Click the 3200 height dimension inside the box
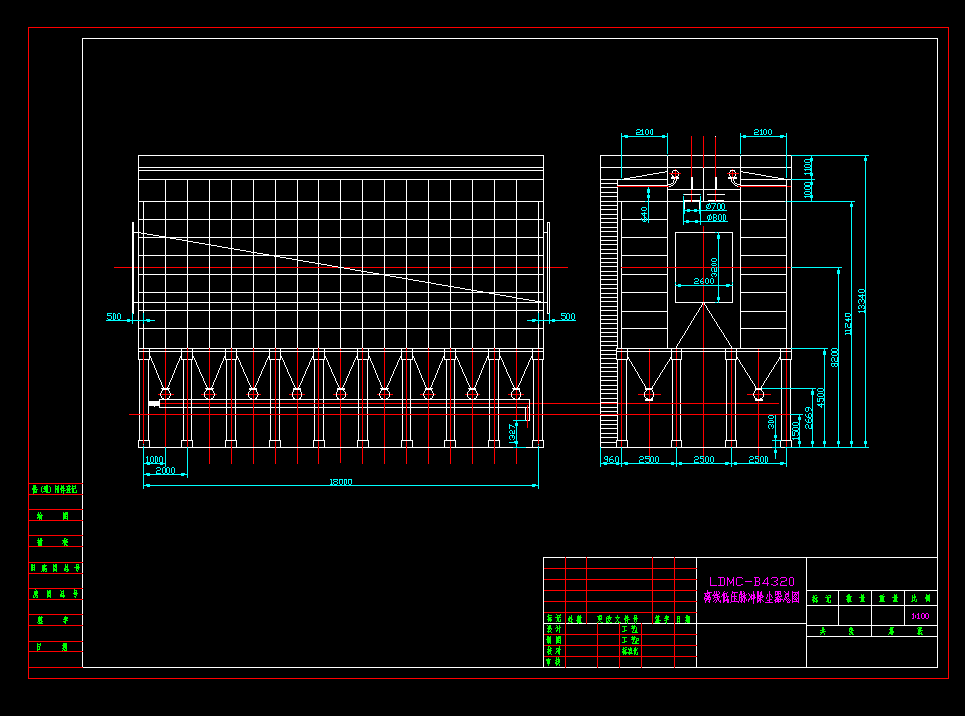The width and height of the screenshot is (965, 716). click(x=714, y=267)
